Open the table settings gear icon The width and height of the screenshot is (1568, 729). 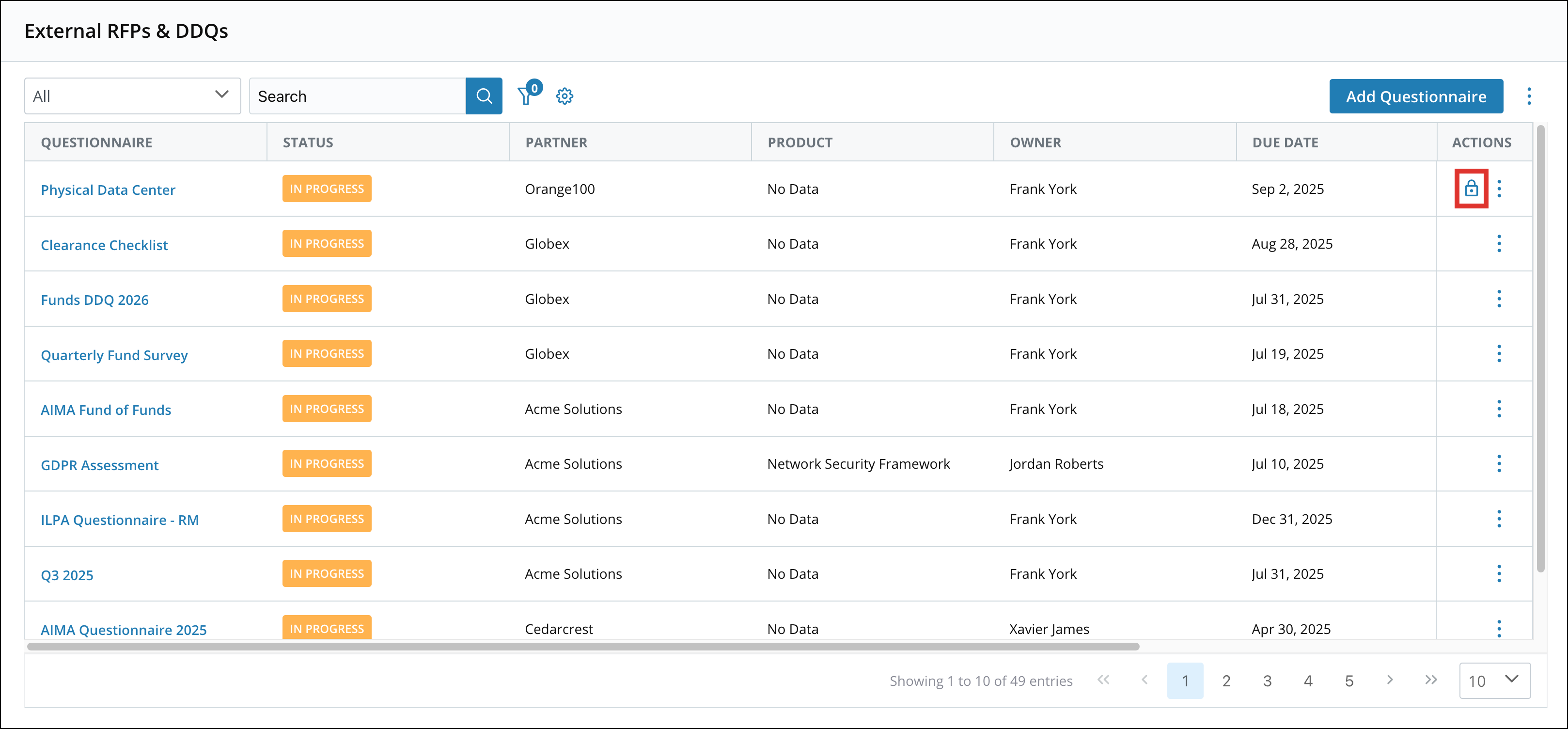[564, 95]
